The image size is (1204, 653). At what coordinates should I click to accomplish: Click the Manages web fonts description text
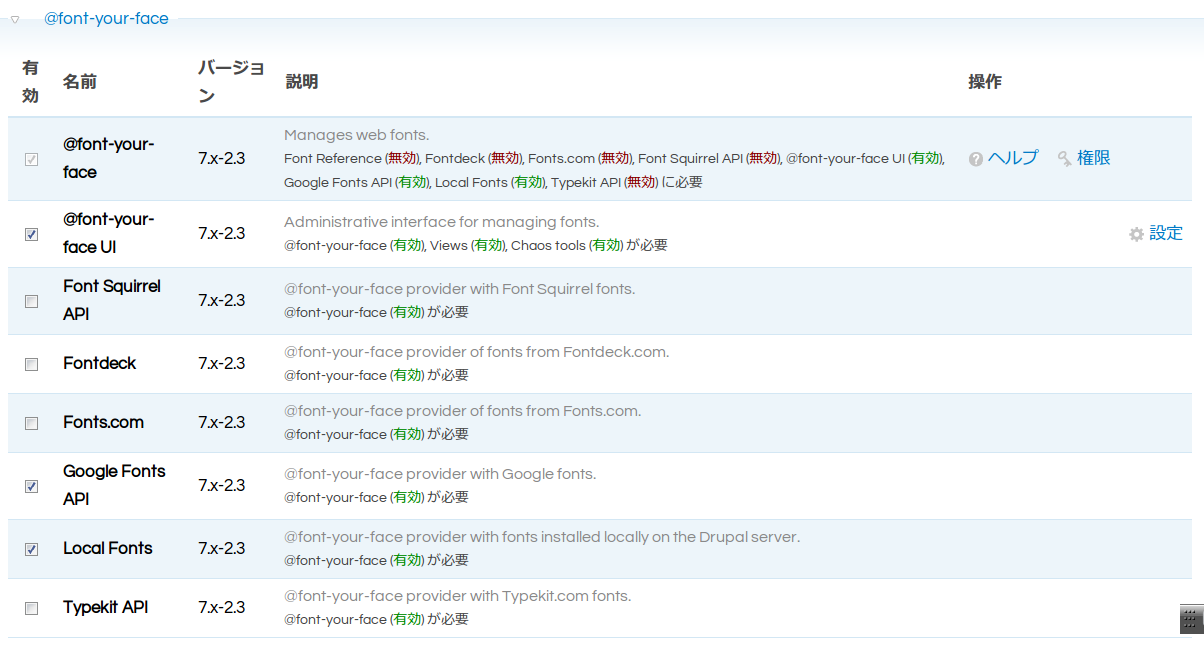[355, 134]
